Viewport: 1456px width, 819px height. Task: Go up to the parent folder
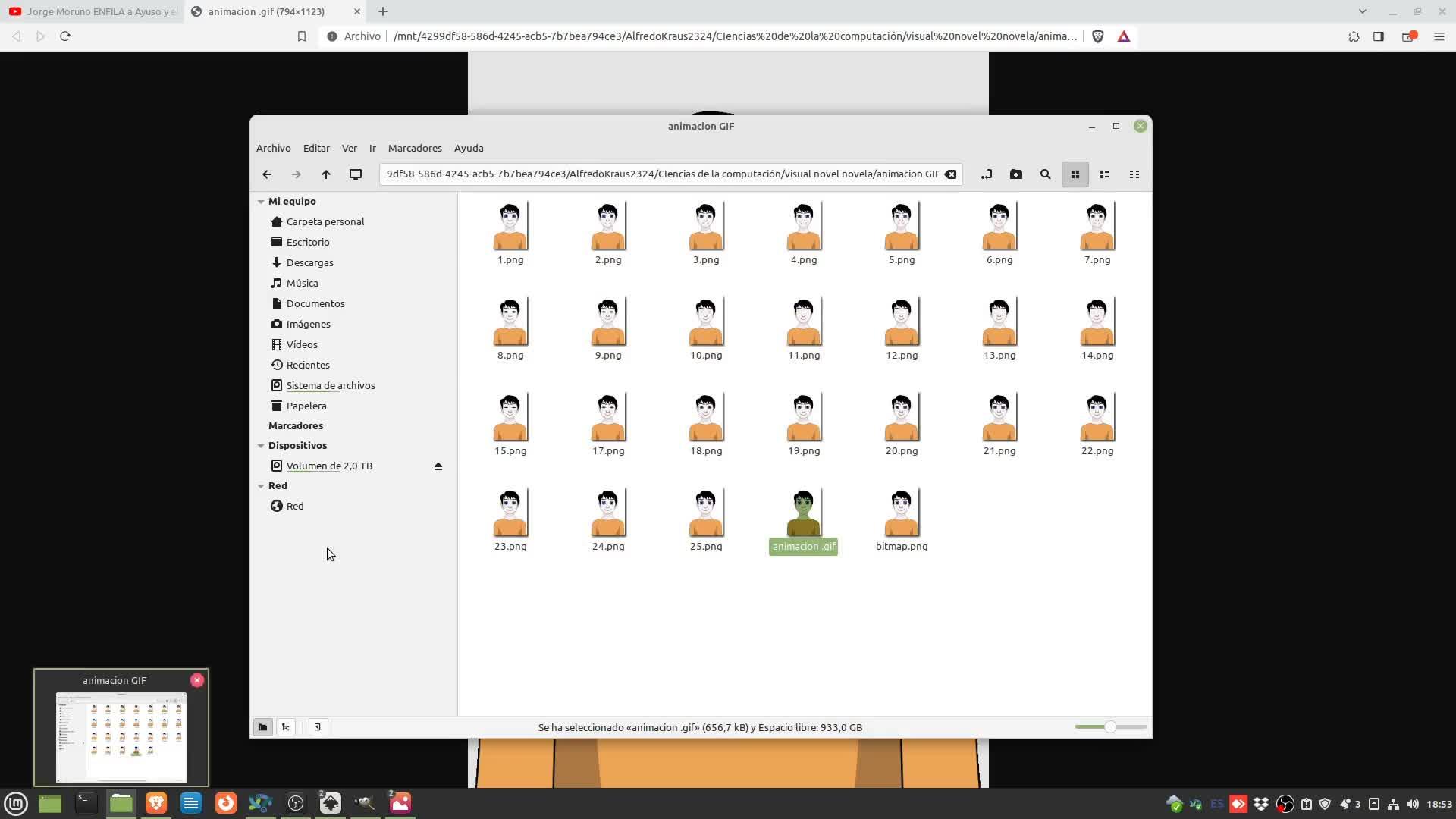326,174
